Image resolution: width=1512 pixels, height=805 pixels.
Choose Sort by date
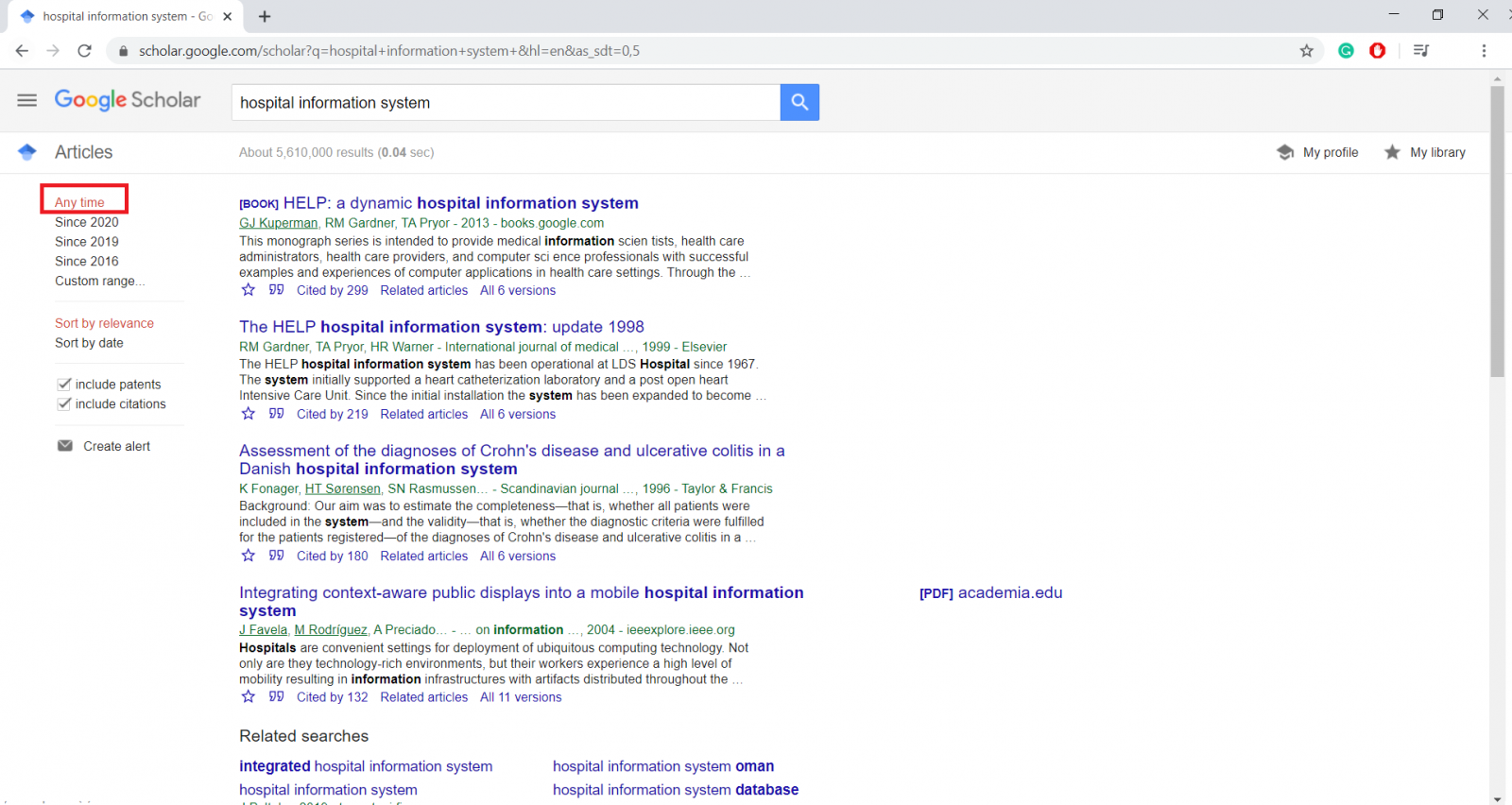(x=89, y=343)
